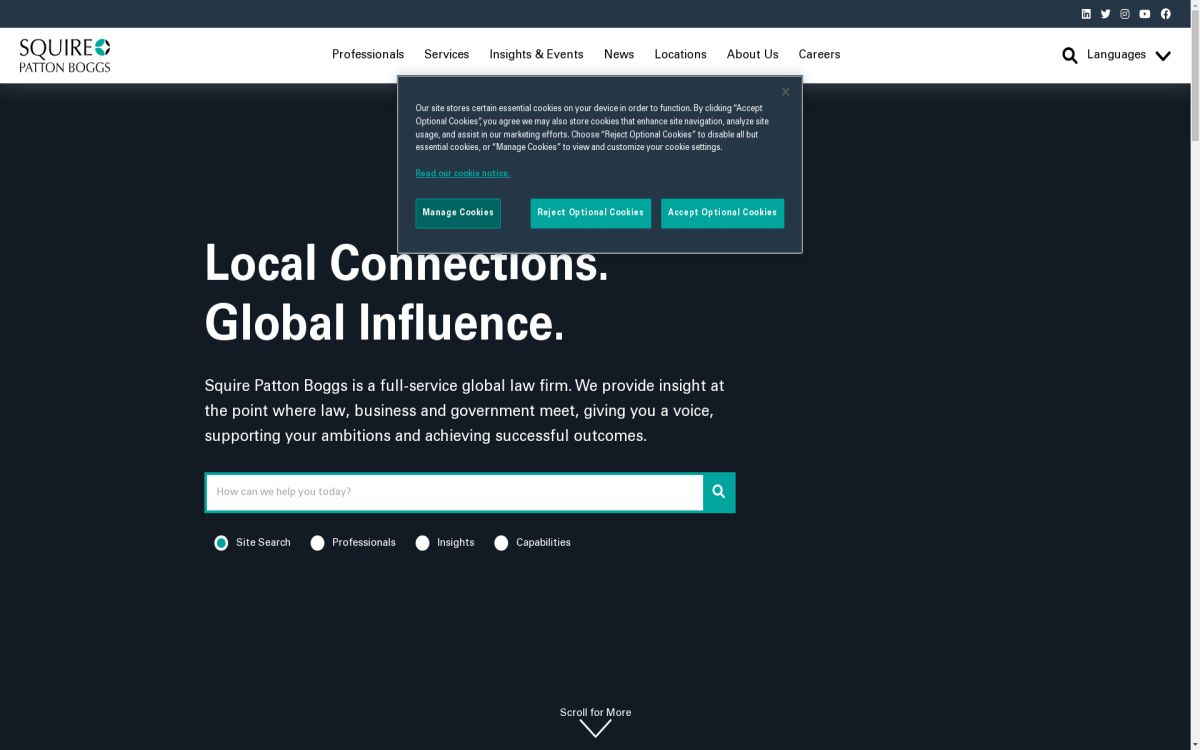The width and height of the screenshot is (1200, 750).
Task: Submit search with the teal magnifier button
Action: pyautogui.click(x=719, y=492)
